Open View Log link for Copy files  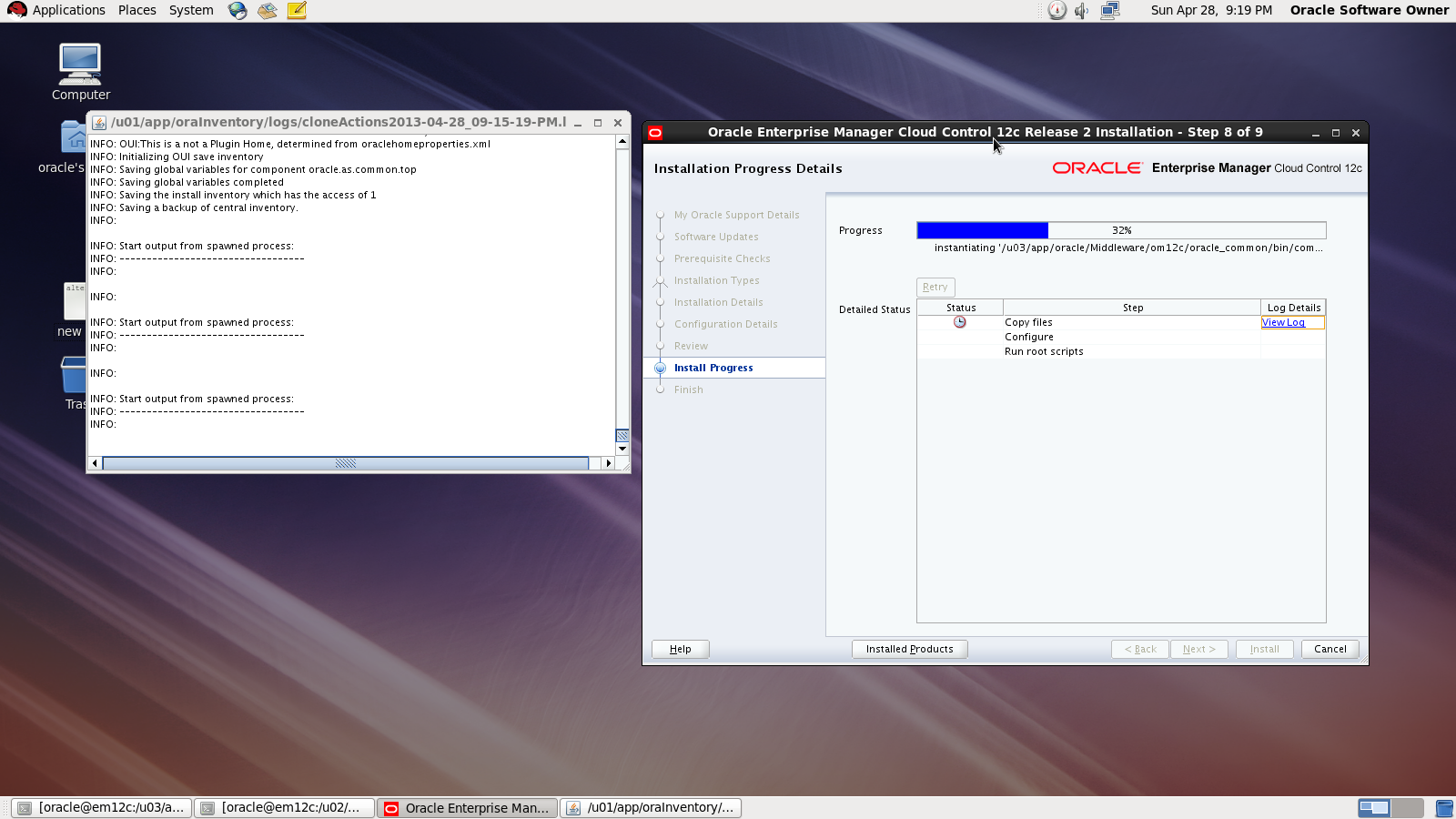pos(1283,322)
